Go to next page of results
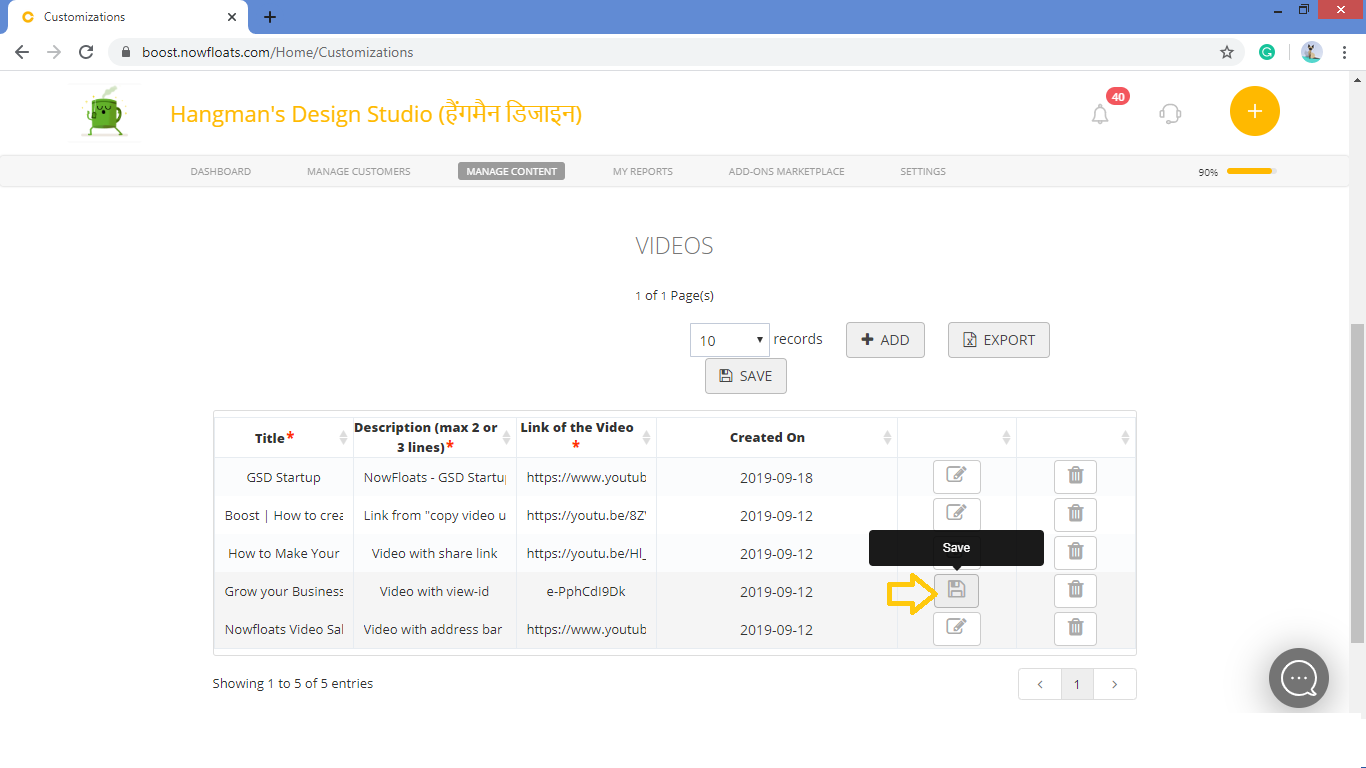 (1115, 684)
